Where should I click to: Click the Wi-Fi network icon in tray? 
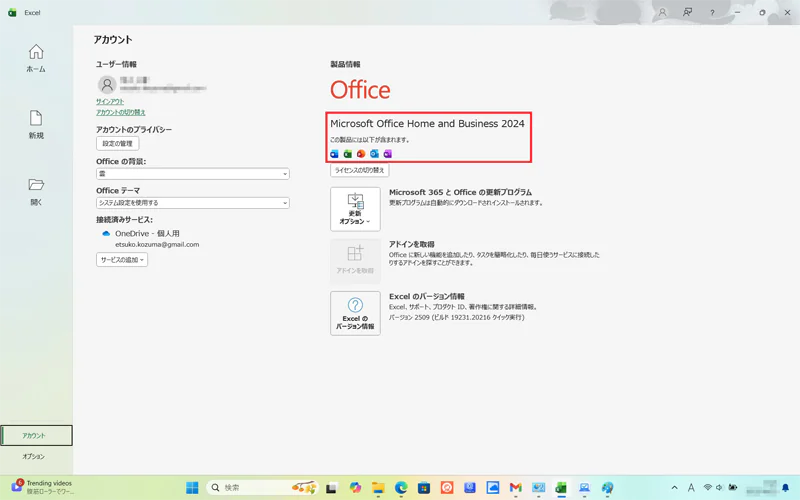[x=708, y=487]
